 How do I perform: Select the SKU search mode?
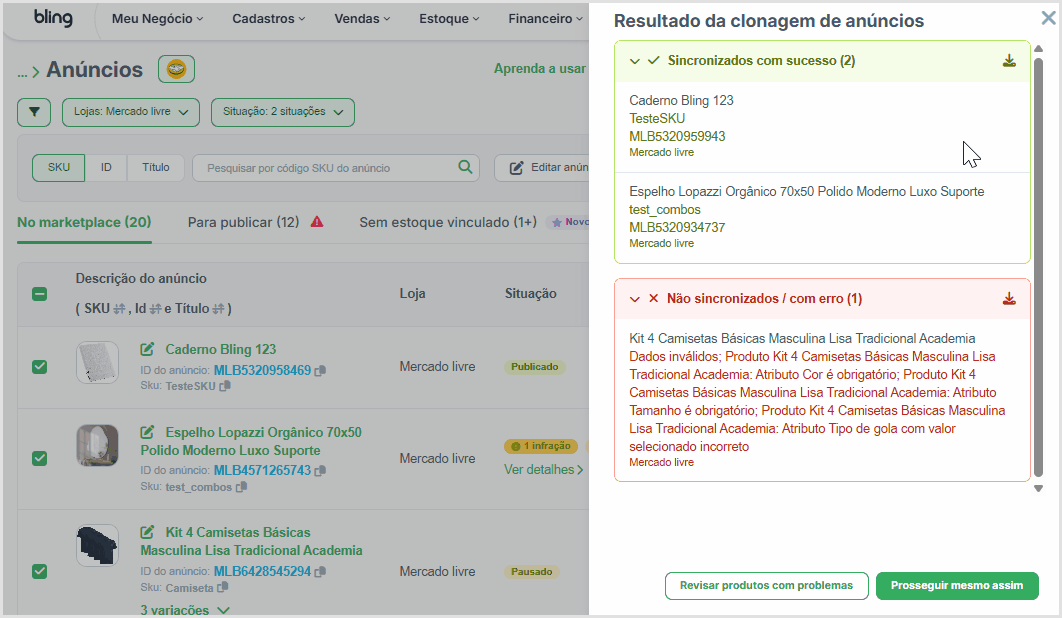tap(58, 167)
